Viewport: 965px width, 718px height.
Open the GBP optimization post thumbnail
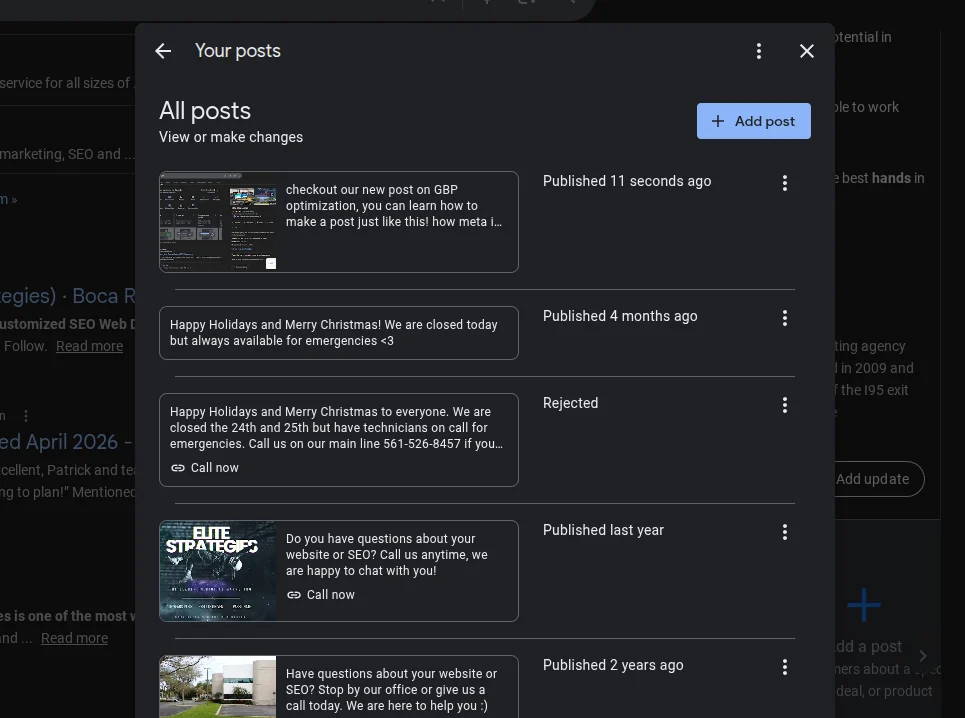[x=218, y=222]
